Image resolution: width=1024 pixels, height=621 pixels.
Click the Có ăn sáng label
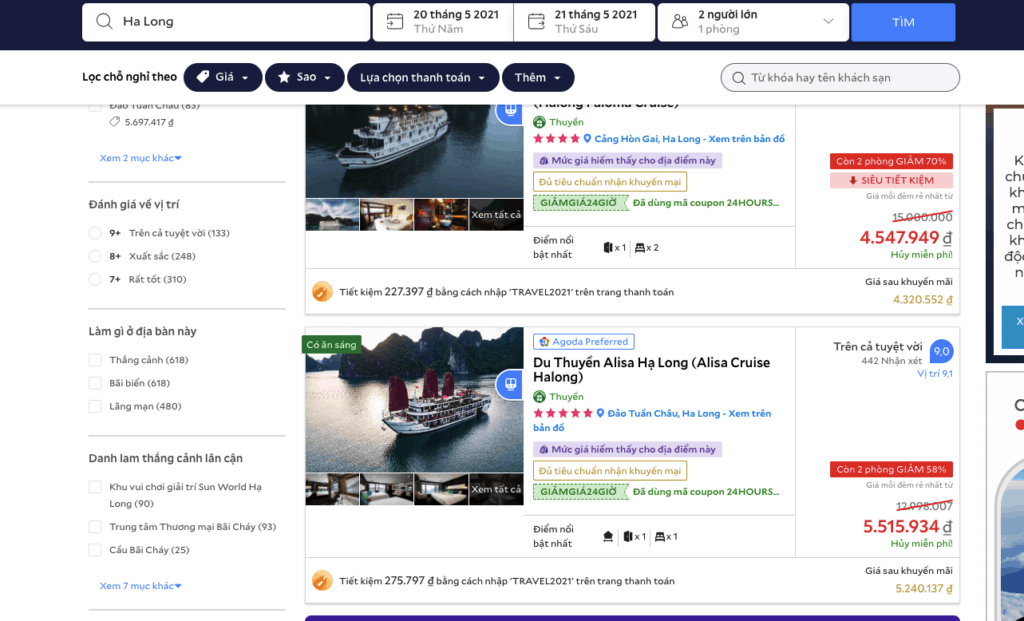point(331,345)
